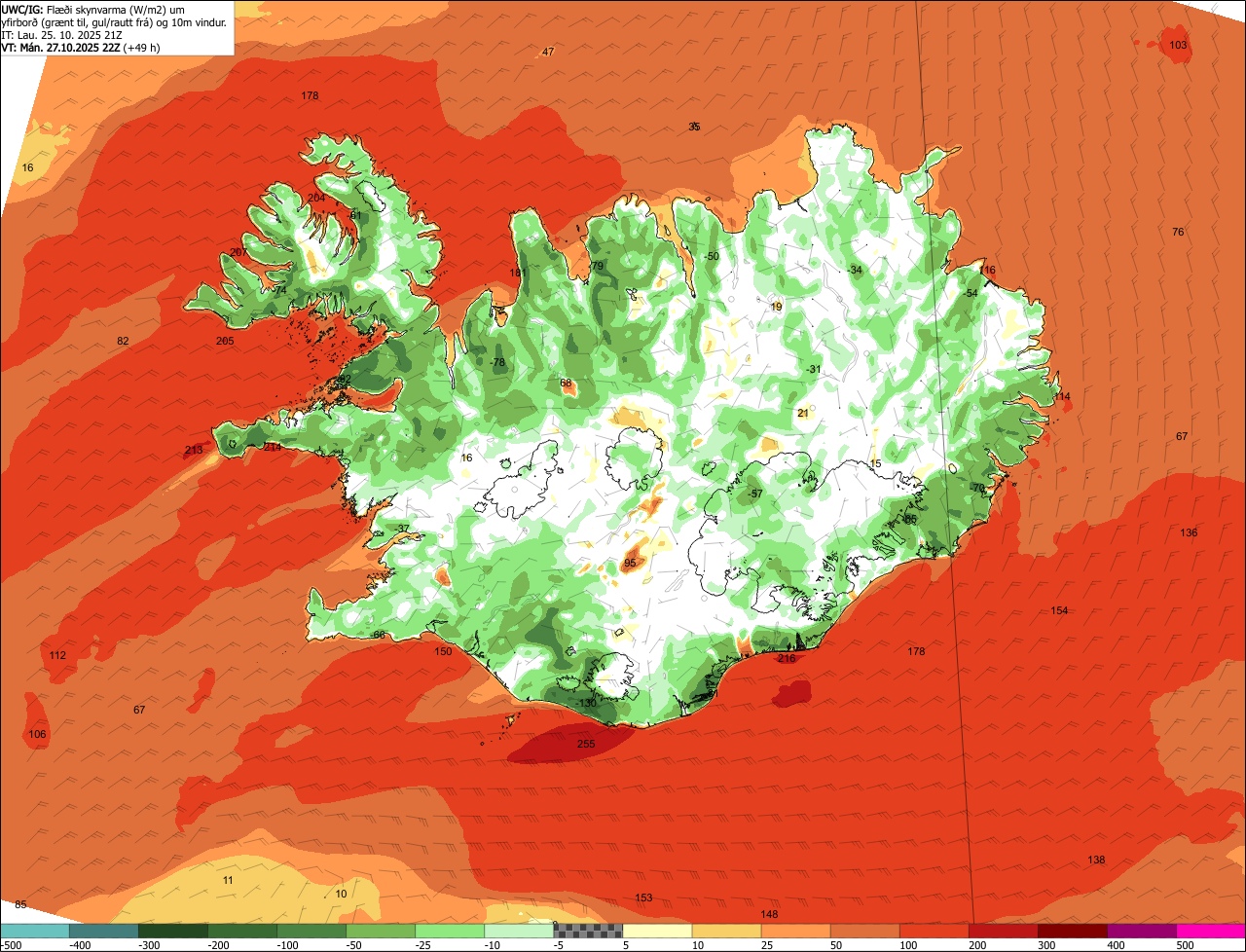Click the map value '103' in the northeast corner
Screen dimensions: 1246x952
click(1178, 45)
